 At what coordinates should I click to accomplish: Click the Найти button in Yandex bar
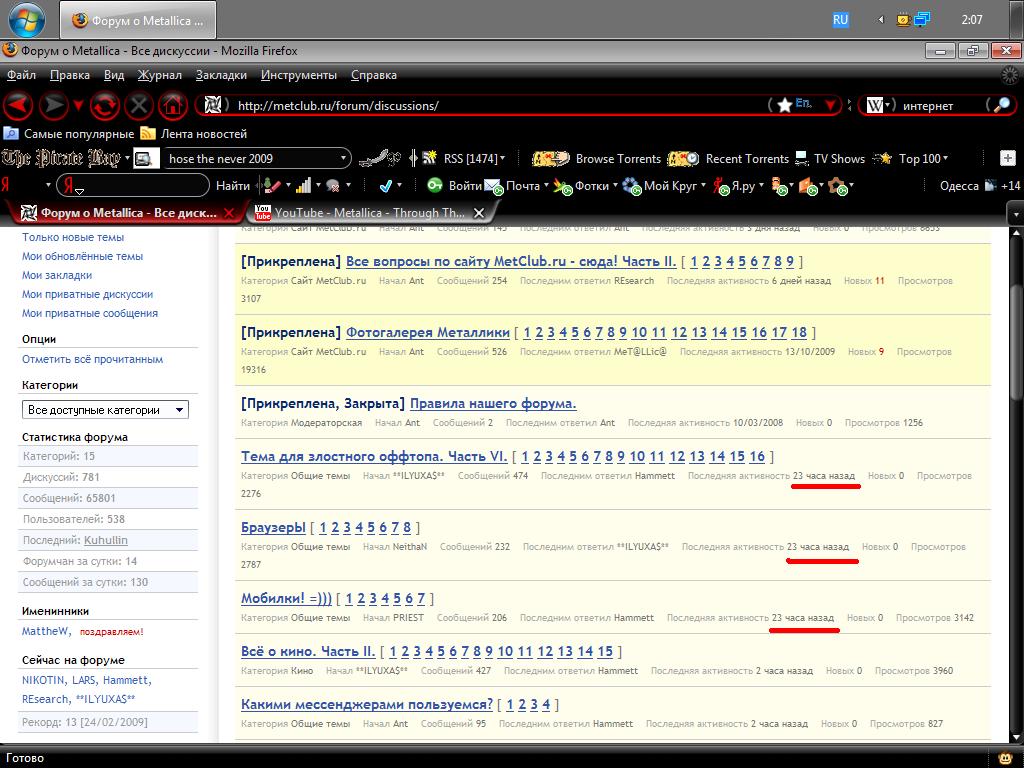(232, 185)
